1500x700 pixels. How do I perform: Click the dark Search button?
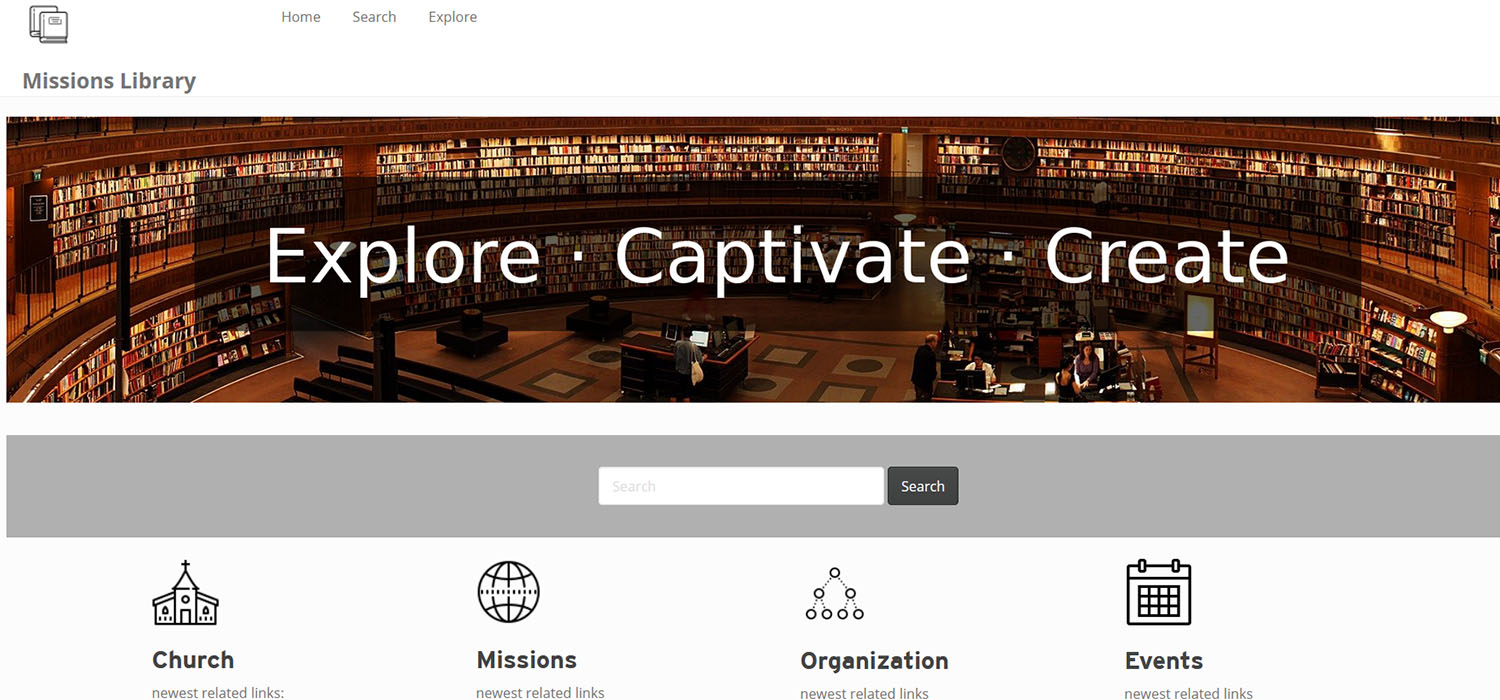point(923,486)
